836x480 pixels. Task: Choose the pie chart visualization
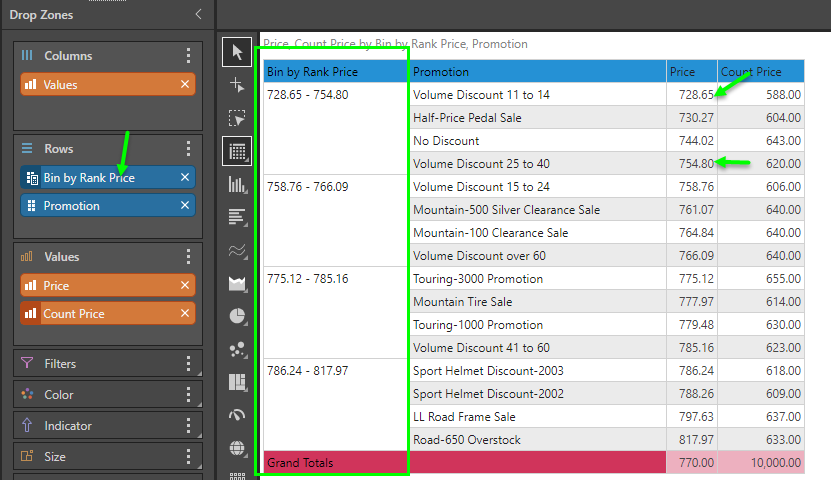237,316
